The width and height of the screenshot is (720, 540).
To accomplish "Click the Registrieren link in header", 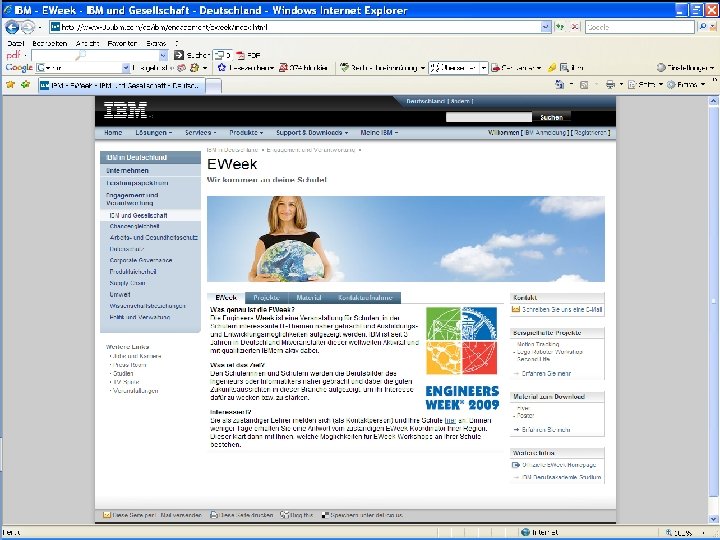I will [x=591, y=132].
